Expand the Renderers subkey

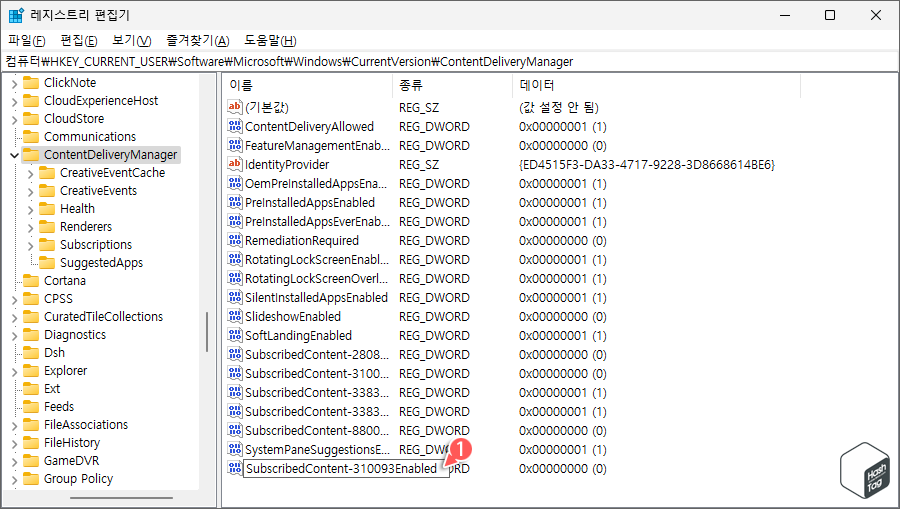point(30,227)
